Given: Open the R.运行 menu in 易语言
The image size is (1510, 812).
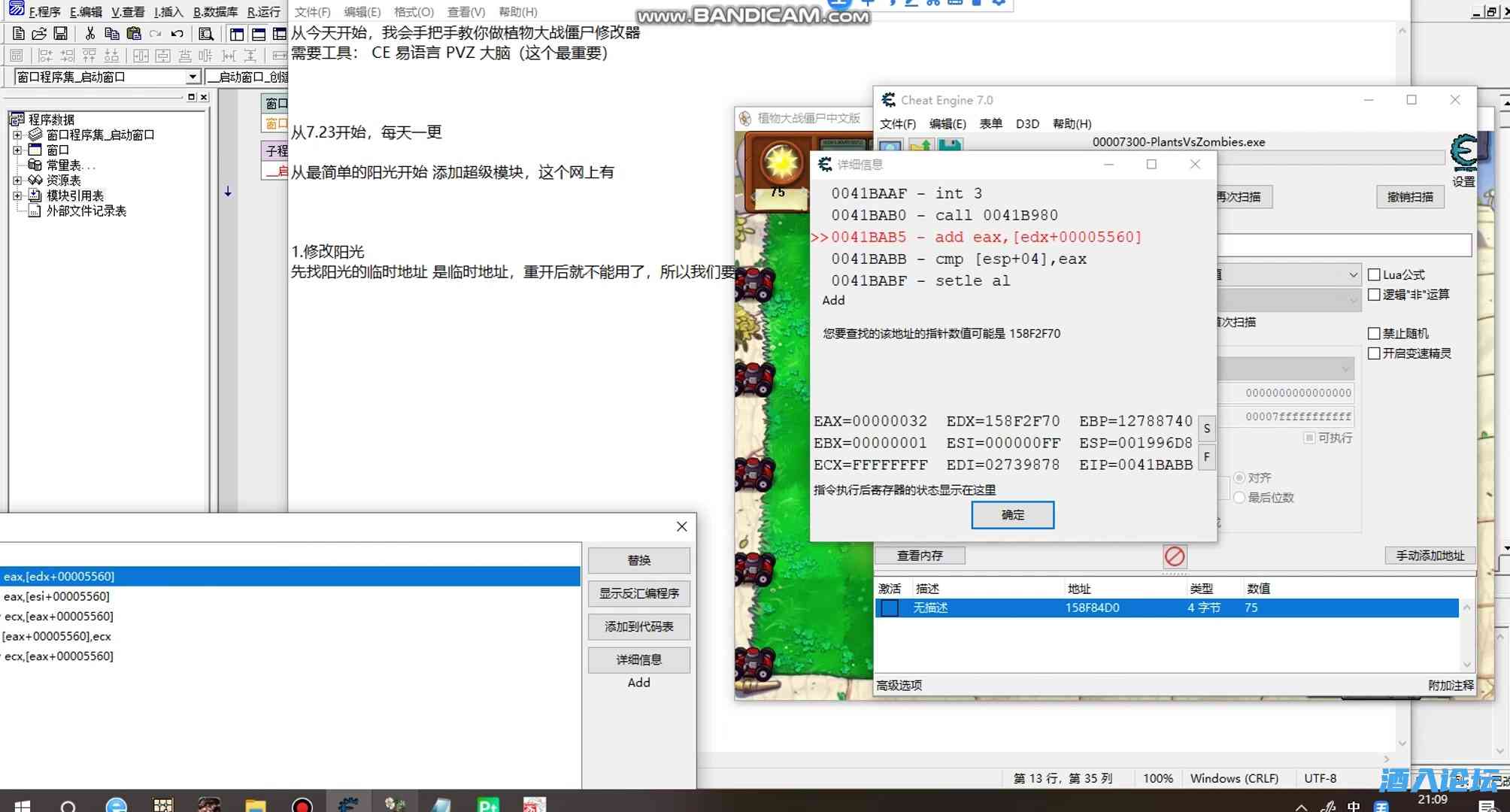Looking at the screenshot, I should coord(264,11).
